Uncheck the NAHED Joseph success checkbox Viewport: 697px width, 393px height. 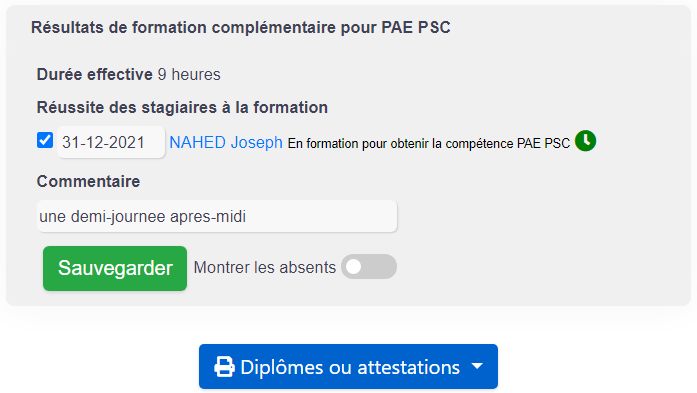(x=45, y=140)
